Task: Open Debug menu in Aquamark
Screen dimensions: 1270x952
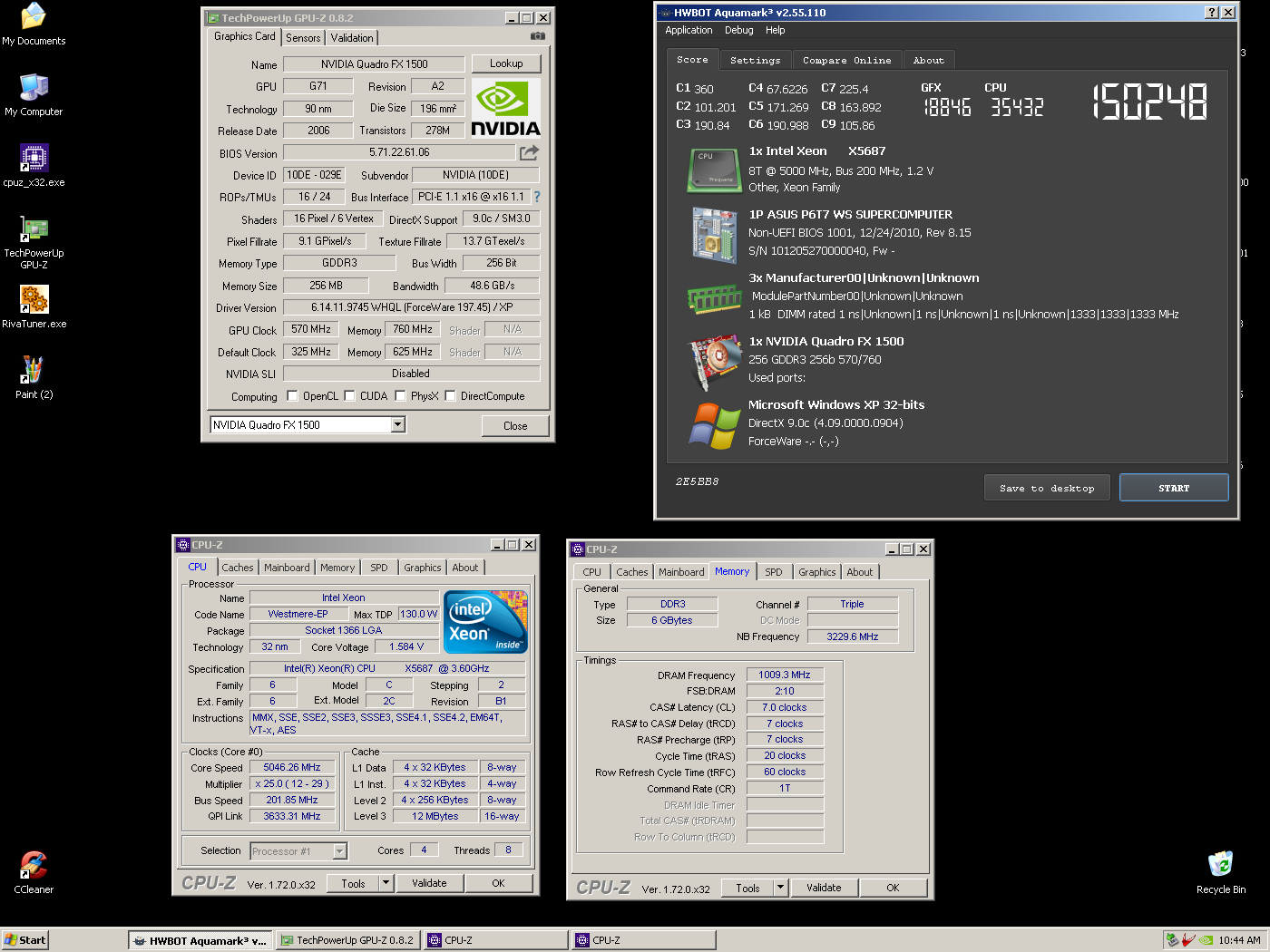Action: tap(738, 30)
